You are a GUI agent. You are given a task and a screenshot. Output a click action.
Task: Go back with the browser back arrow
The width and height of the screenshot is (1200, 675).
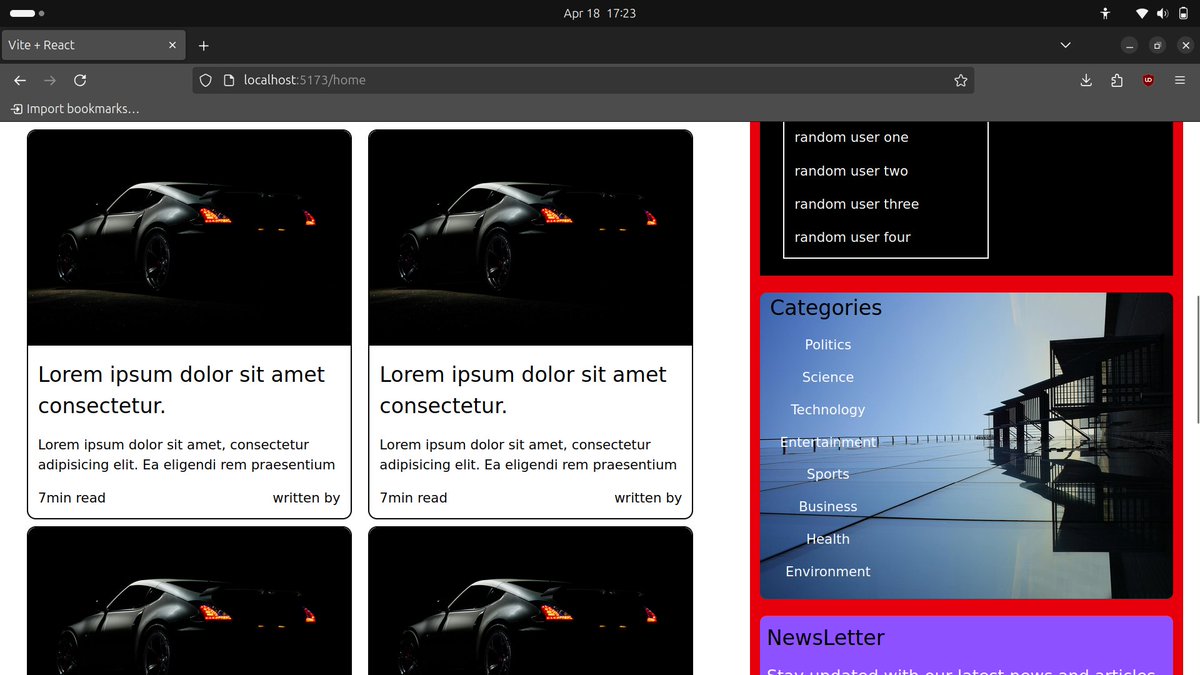(x=20, y=80)
